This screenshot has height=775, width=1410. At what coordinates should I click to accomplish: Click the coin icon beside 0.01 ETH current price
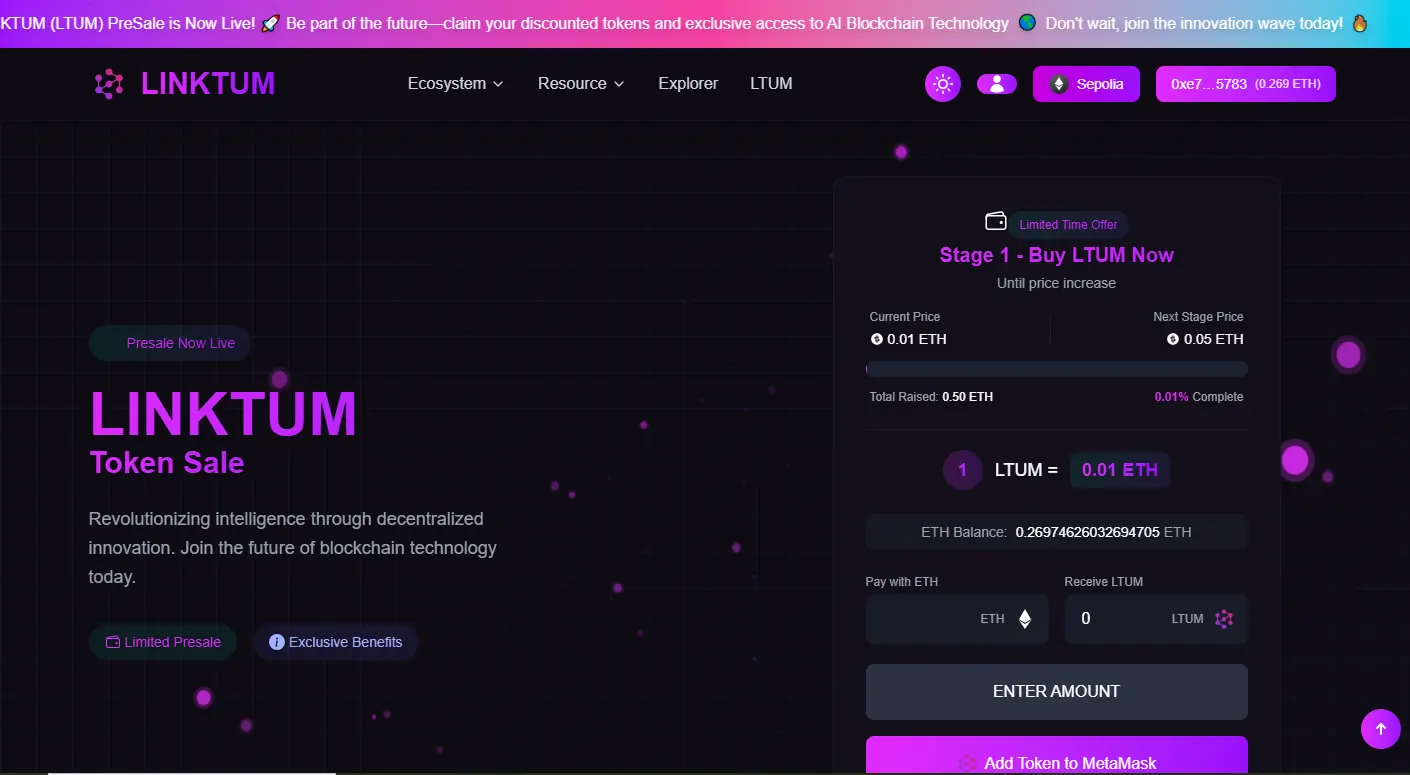pos(877,339)
